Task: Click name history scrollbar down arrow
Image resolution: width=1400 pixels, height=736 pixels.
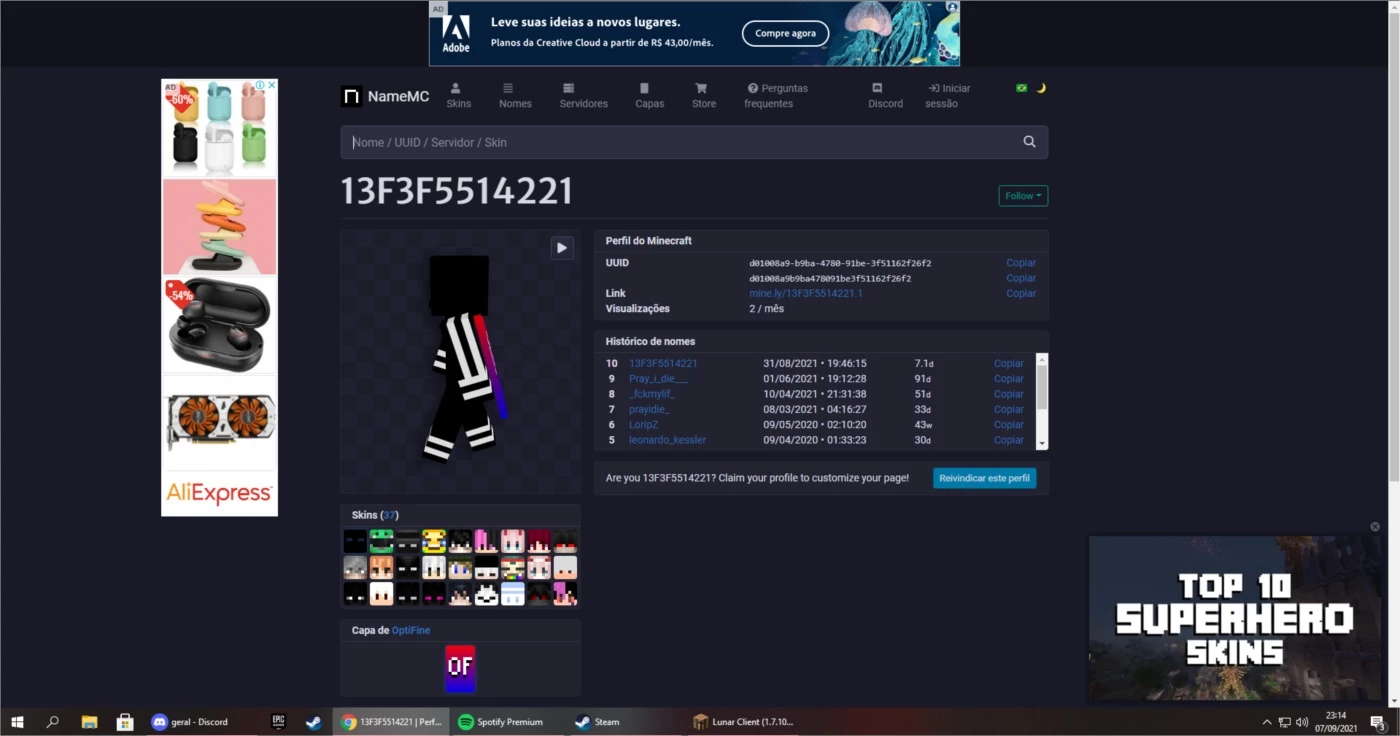Action: point(1042,443)
